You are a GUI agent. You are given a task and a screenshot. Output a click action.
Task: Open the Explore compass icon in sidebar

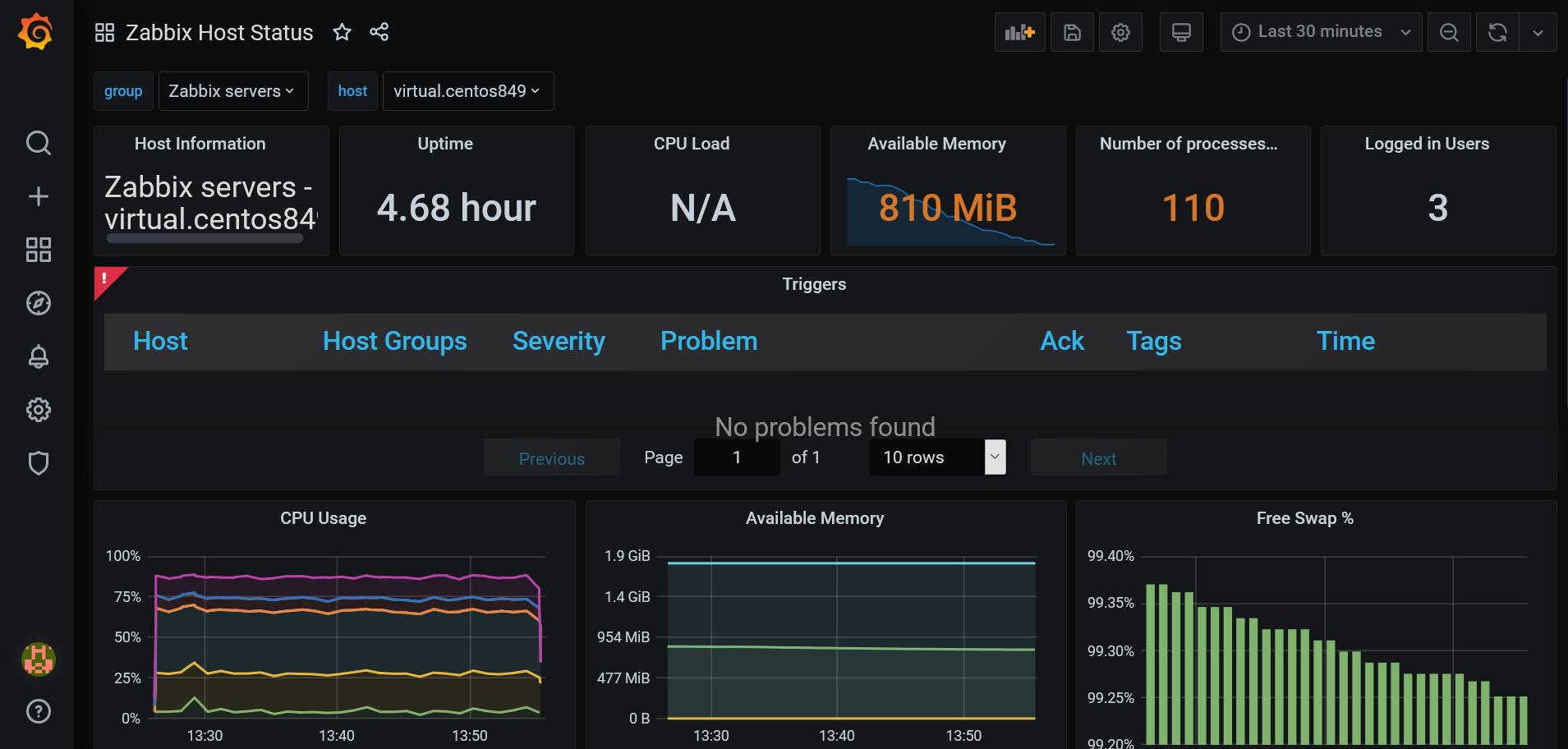point(38,303)
